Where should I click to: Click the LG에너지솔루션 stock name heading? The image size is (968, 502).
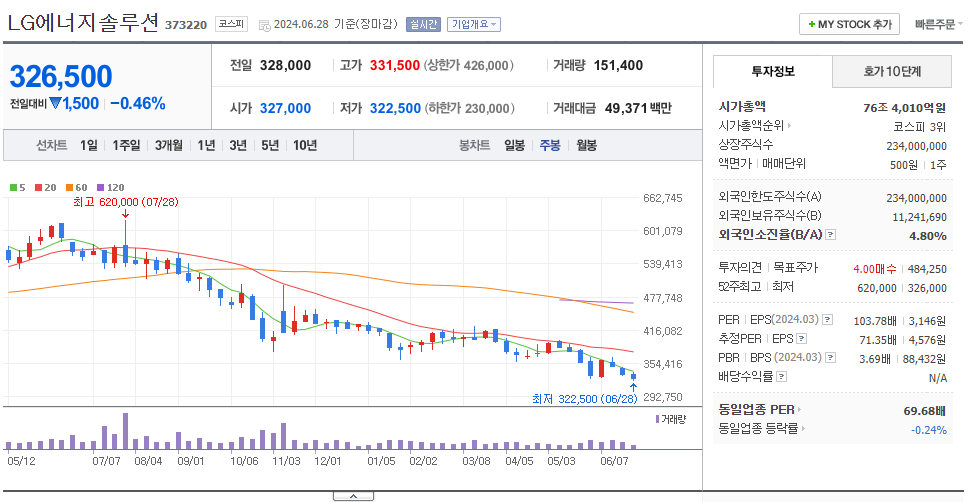[83, 23]
